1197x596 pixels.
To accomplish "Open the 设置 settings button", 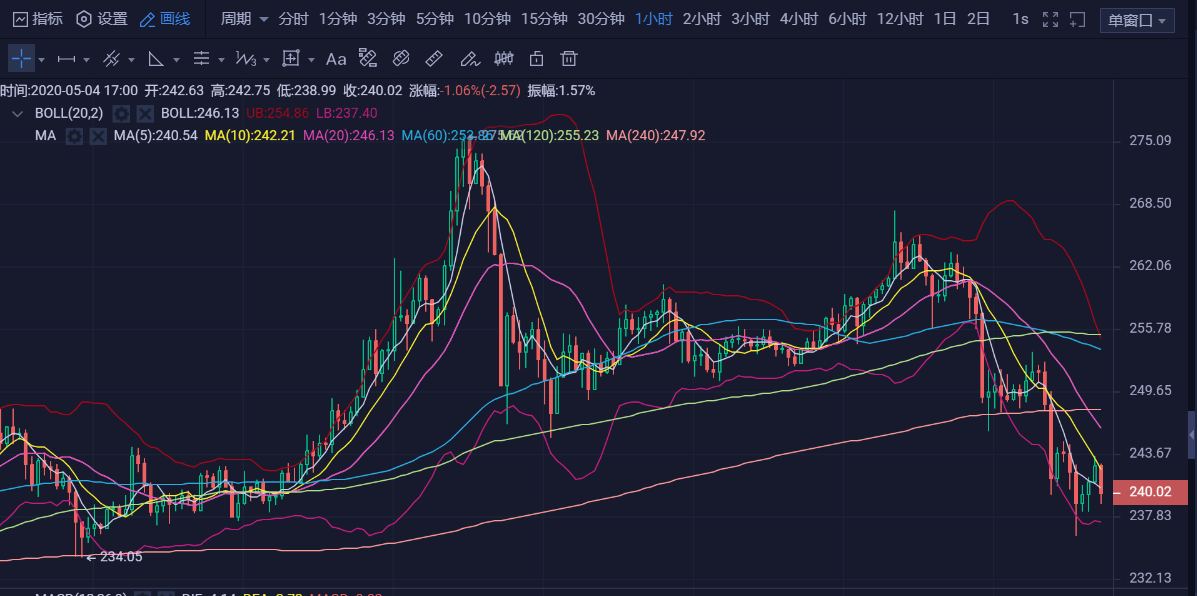I will point(102,19).
